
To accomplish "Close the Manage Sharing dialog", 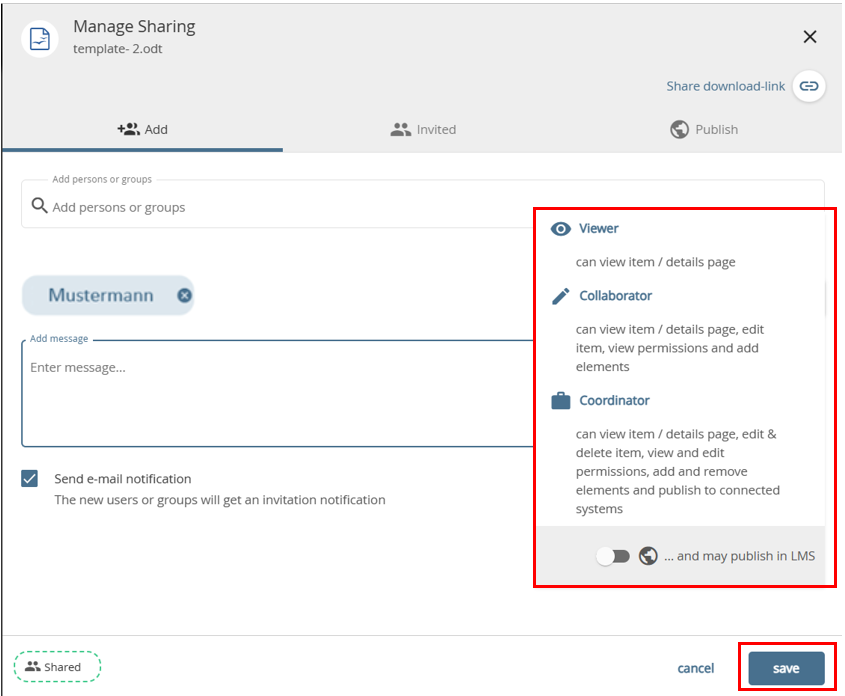I will [810, 37].
